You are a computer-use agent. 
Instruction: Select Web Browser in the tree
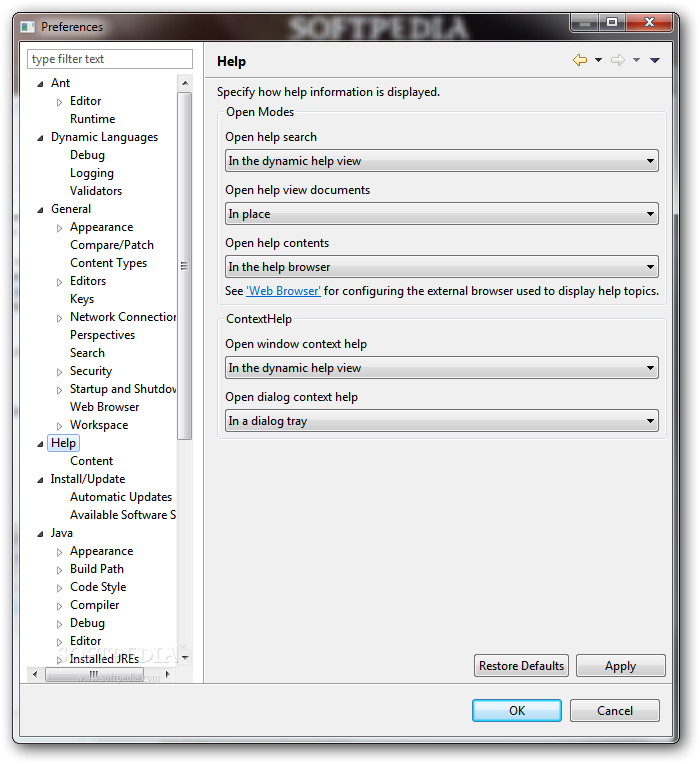[105, 407]
